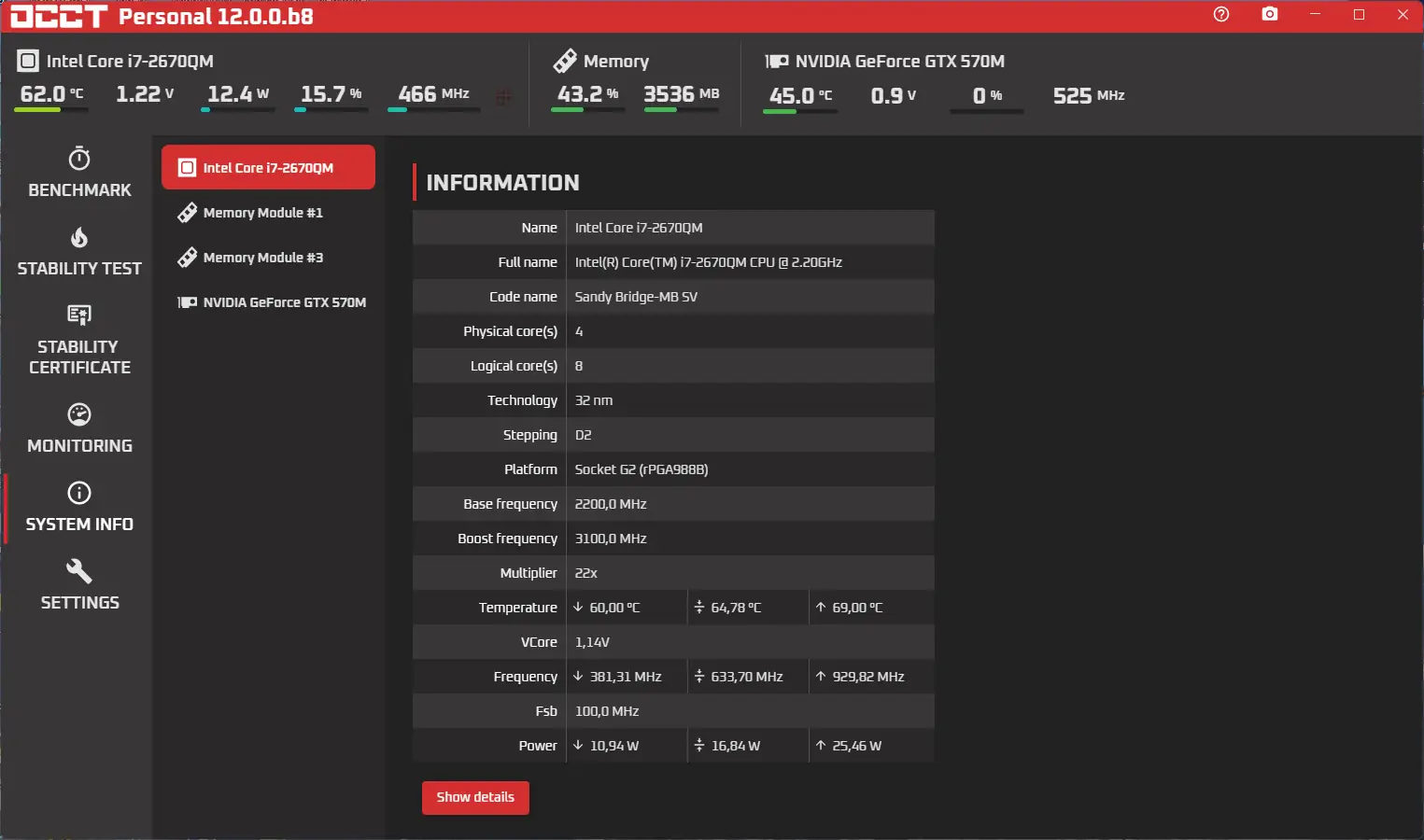Click the minimum temperature down-arrow icon
This screenshot has width=1424, height=840.
[x=578, y=608]
